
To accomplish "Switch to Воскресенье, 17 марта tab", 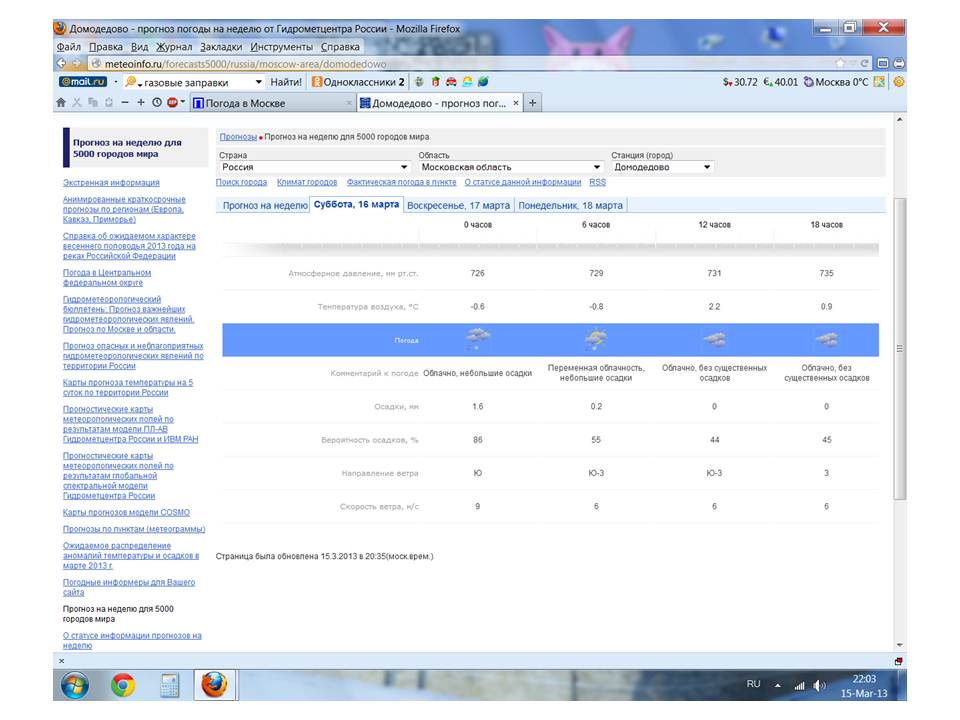I will click(458, 205).
